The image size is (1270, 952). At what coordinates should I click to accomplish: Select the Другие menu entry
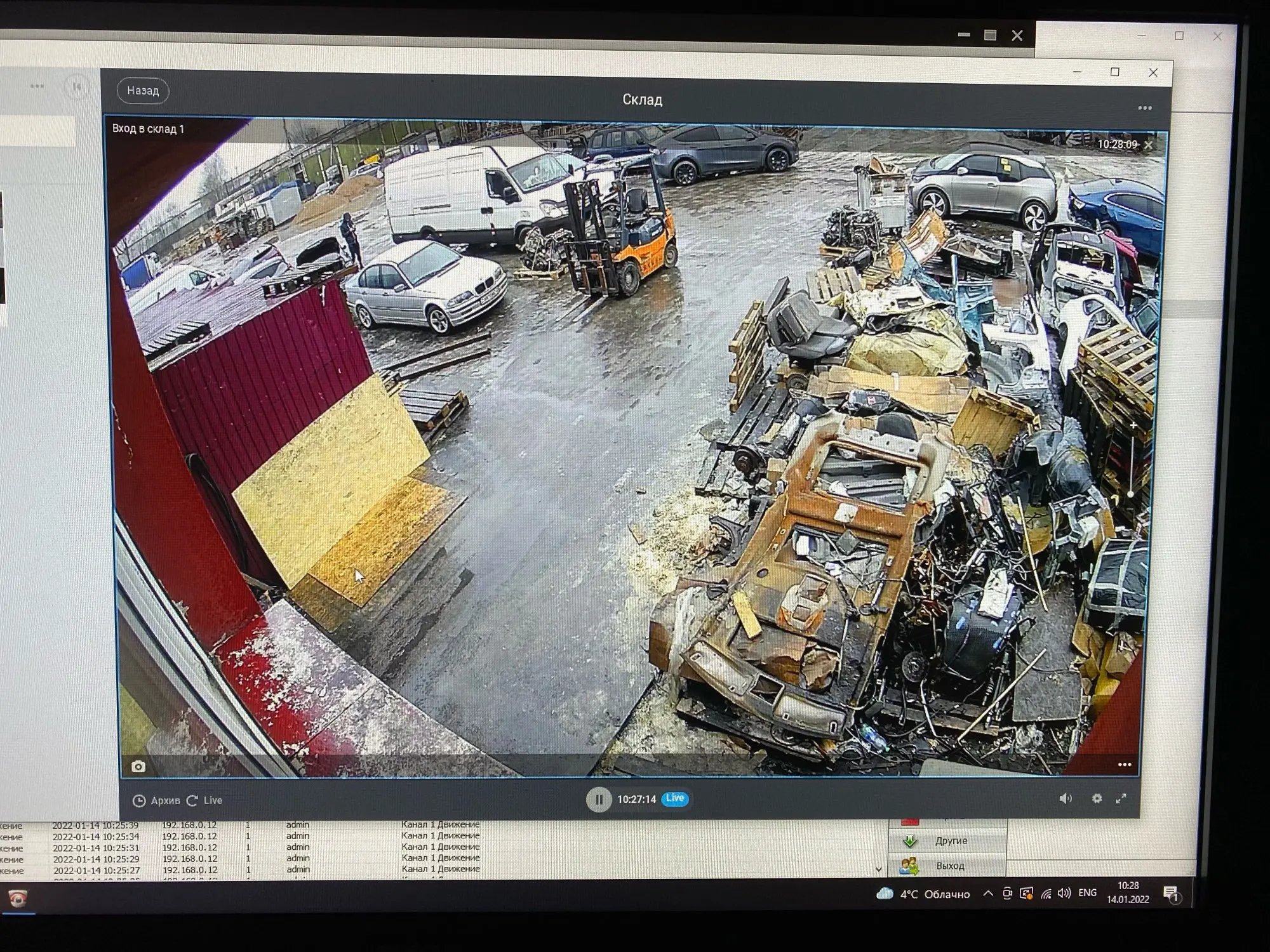point(950,841)
